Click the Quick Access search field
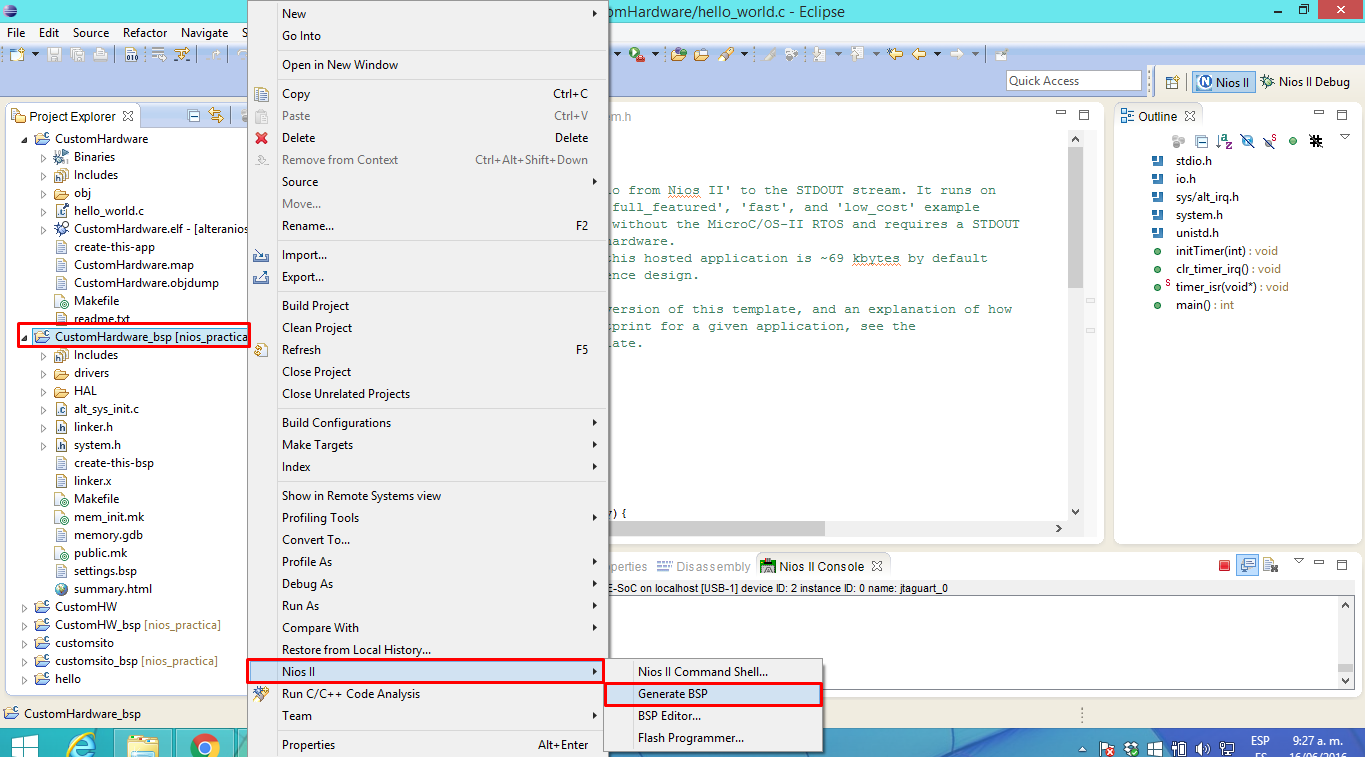Image resolution: width=1365 pixels, height=757 pixels. tap(1074, 81)
